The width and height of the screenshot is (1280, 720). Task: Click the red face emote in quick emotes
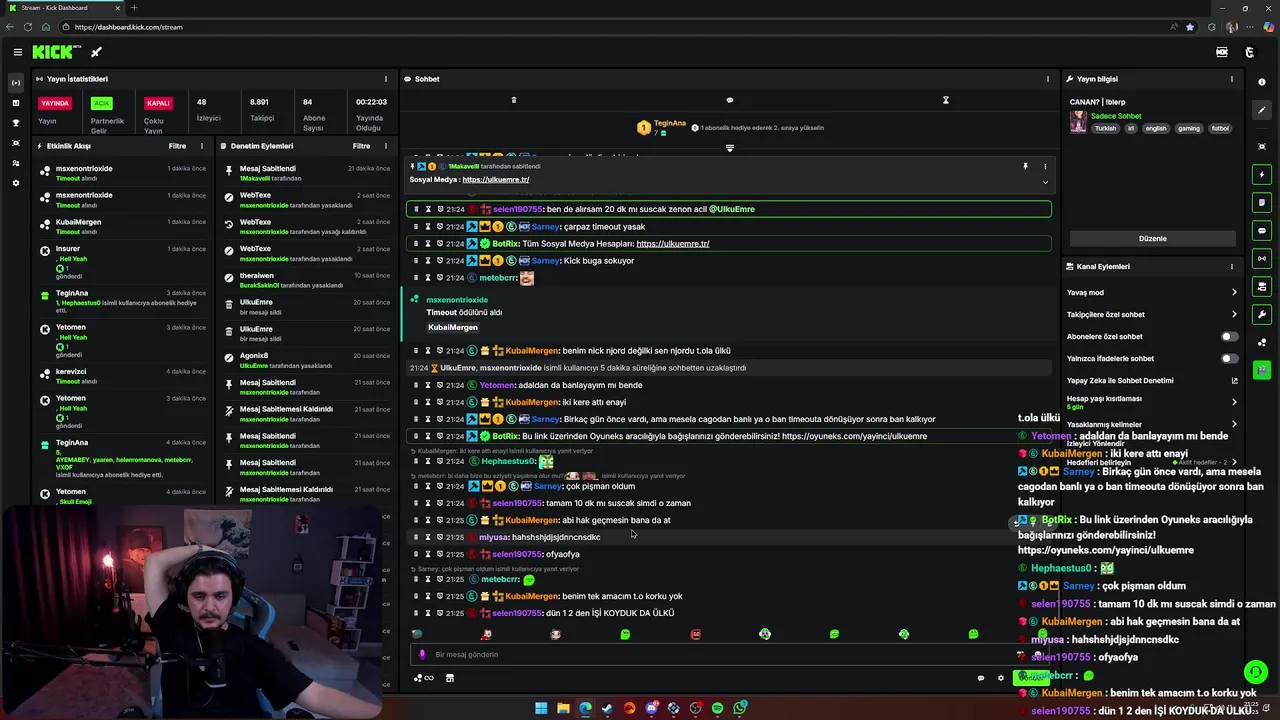pyautogui.click(x=695, y=634)
